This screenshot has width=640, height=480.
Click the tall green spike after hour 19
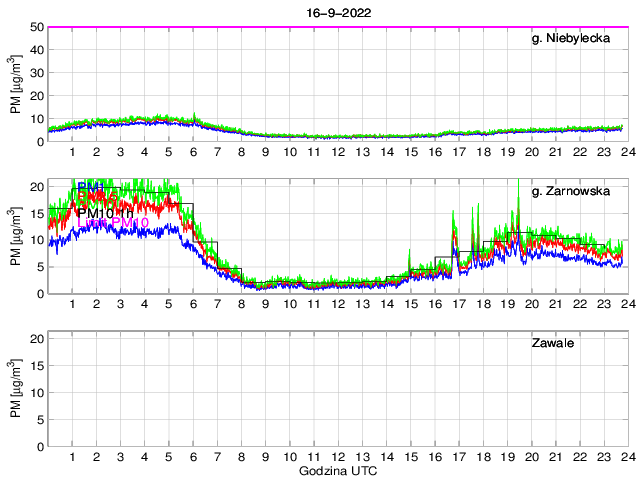518,183
